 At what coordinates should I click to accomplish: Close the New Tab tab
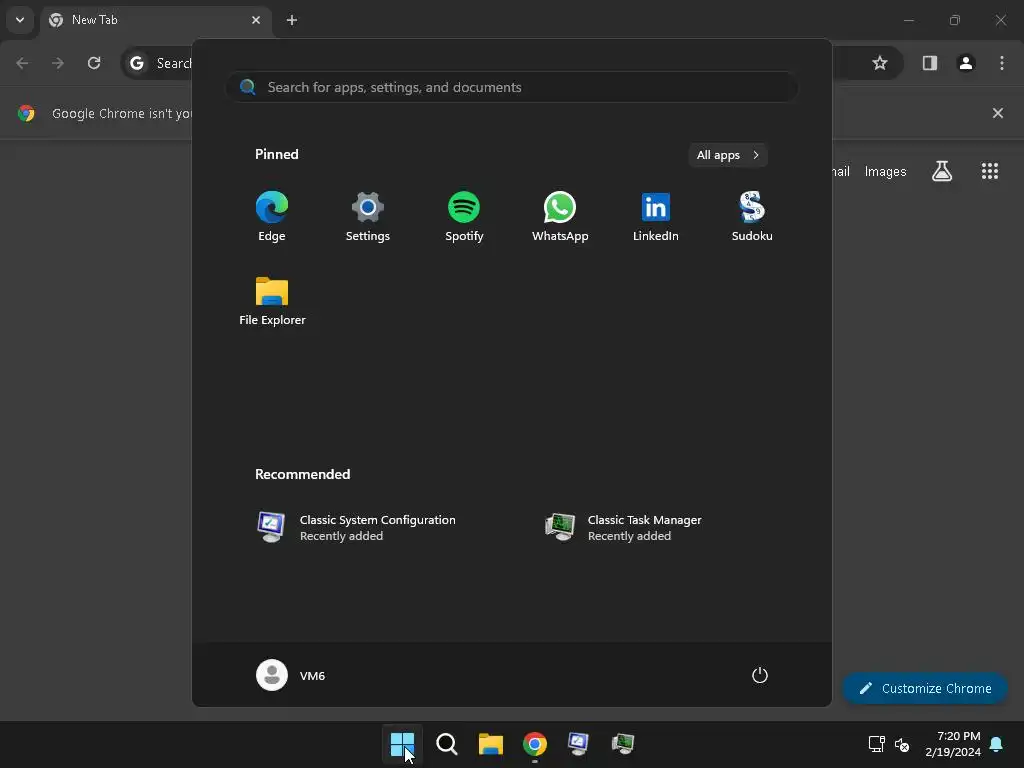point(256,20)
